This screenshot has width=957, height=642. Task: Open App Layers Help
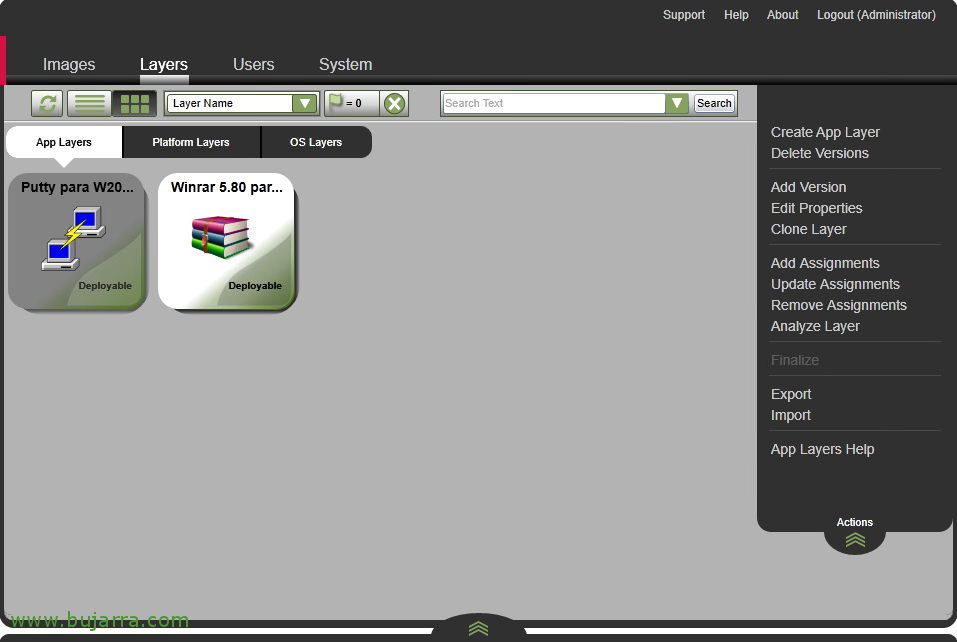coord(822,449)
